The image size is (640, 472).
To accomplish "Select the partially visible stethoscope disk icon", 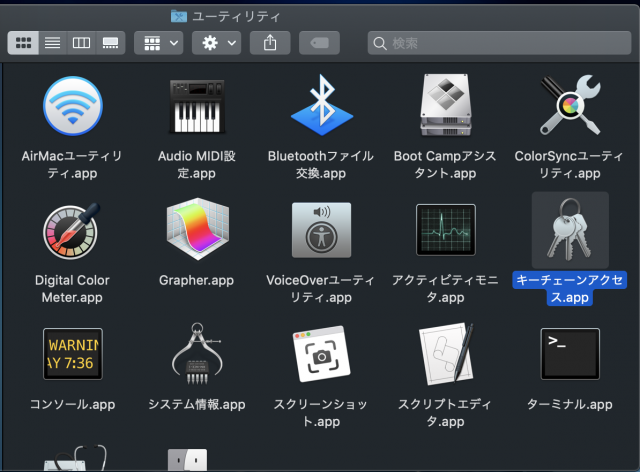I will (75, 458).
